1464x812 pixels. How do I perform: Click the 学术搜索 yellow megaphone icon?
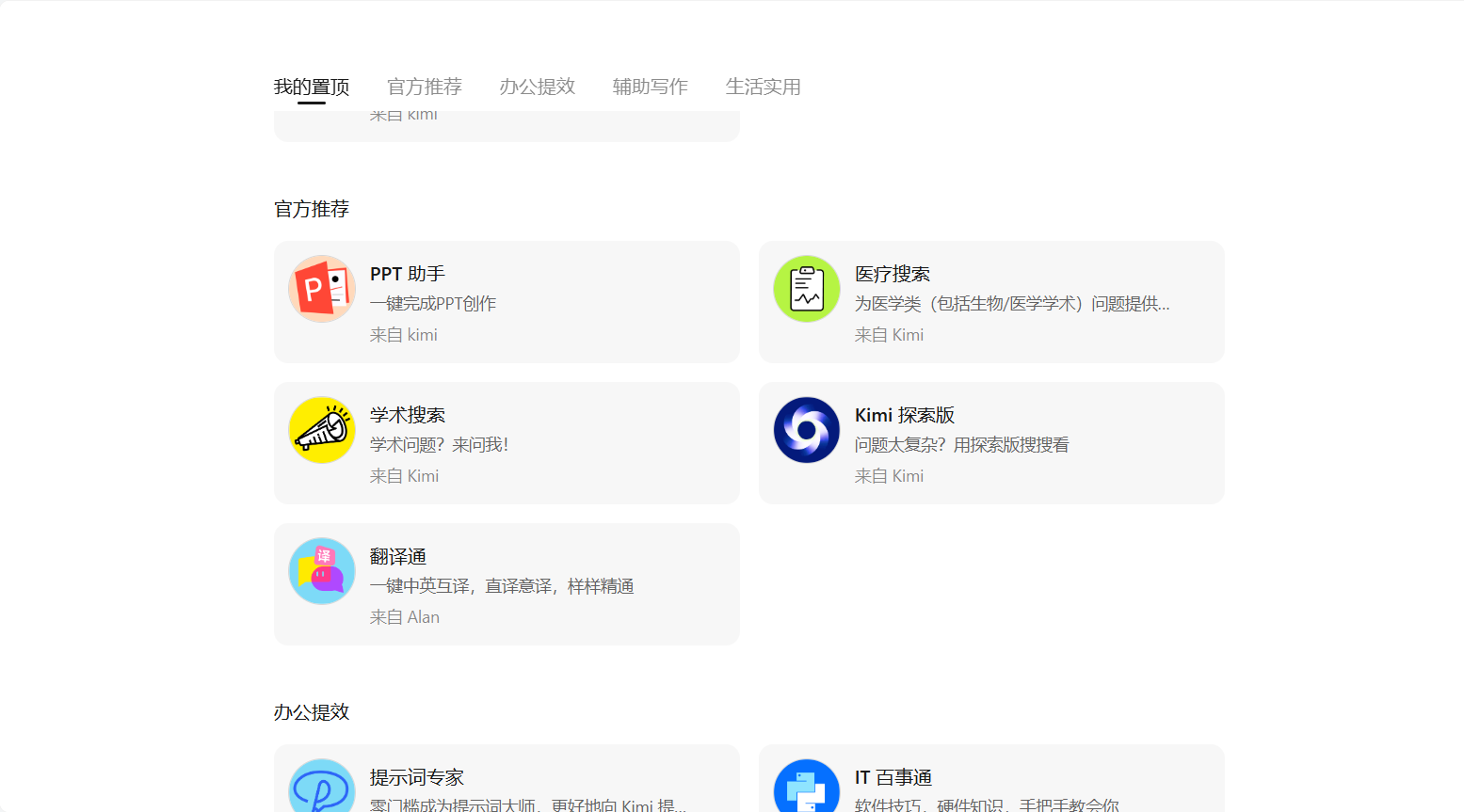322,430
